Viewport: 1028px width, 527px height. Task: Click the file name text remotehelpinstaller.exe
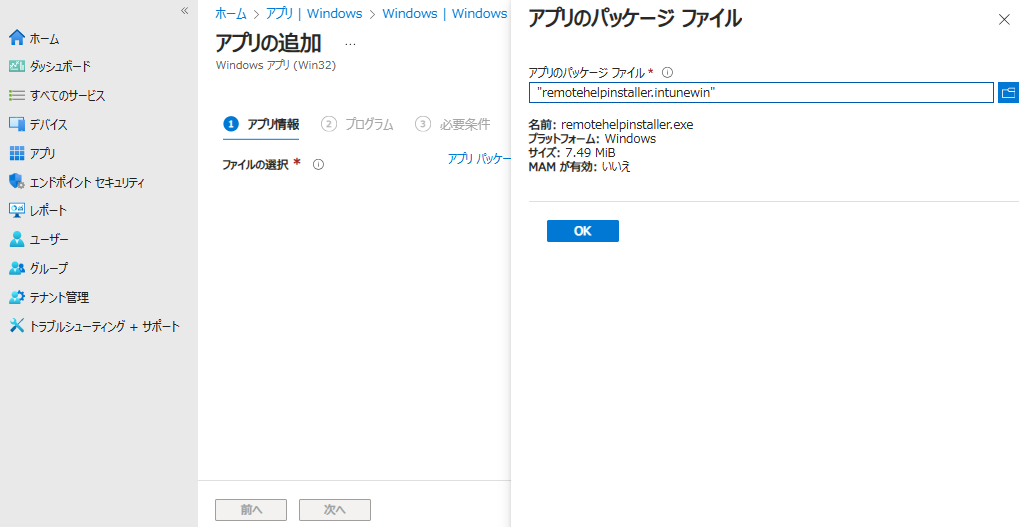pyautogui.click(x=627, y=125)
